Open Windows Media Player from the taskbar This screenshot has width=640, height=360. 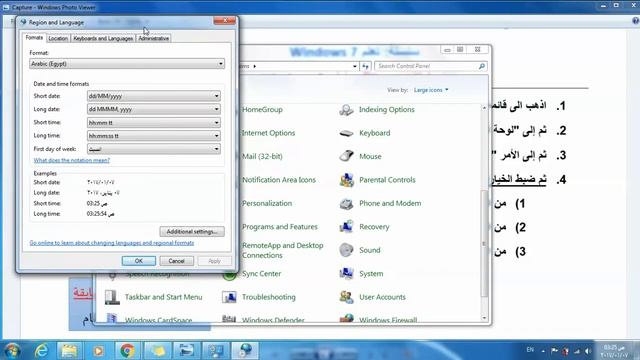[x=98, y=351]
